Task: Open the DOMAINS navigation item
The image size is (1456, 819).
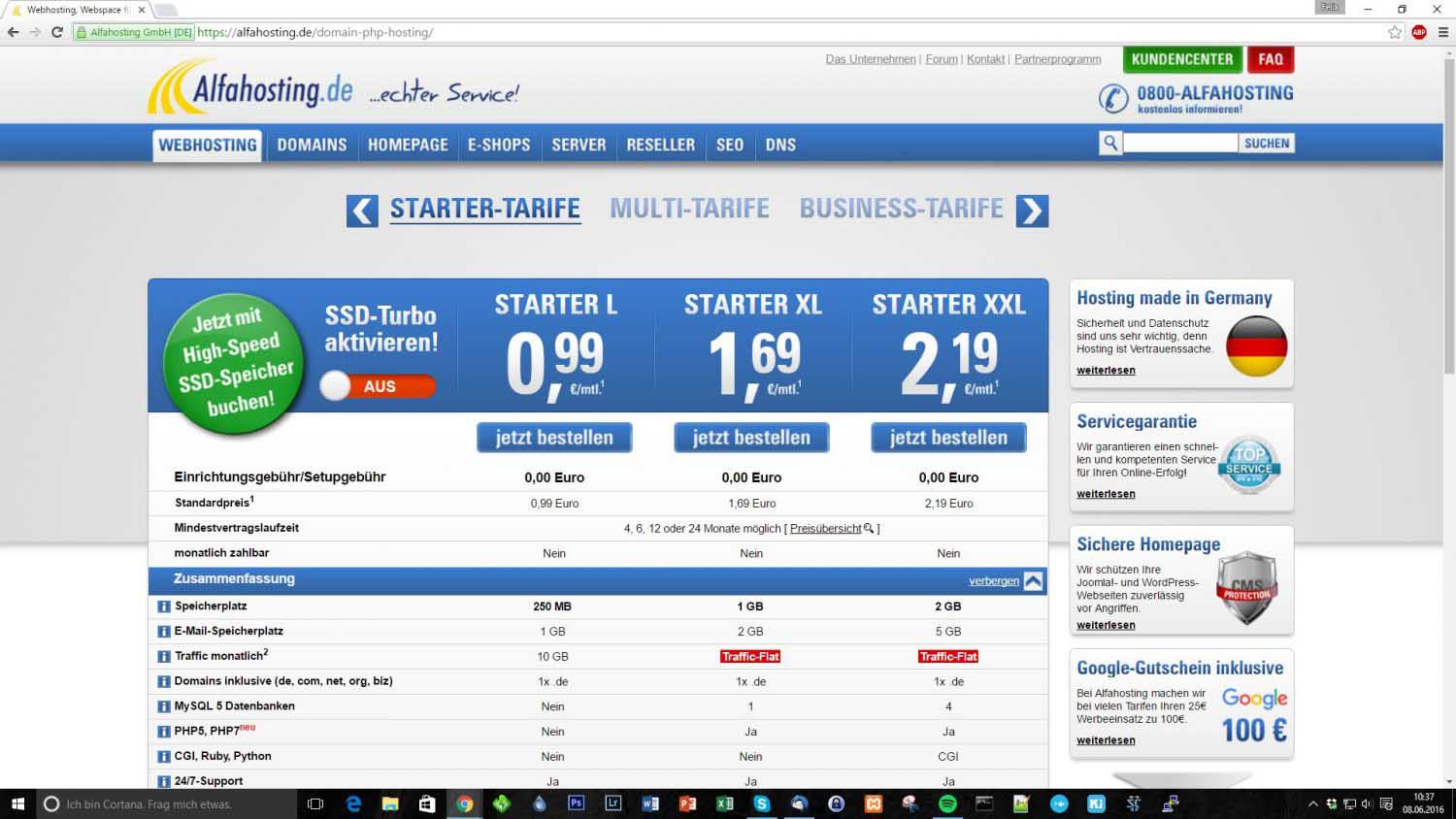Action: (312, 145)
